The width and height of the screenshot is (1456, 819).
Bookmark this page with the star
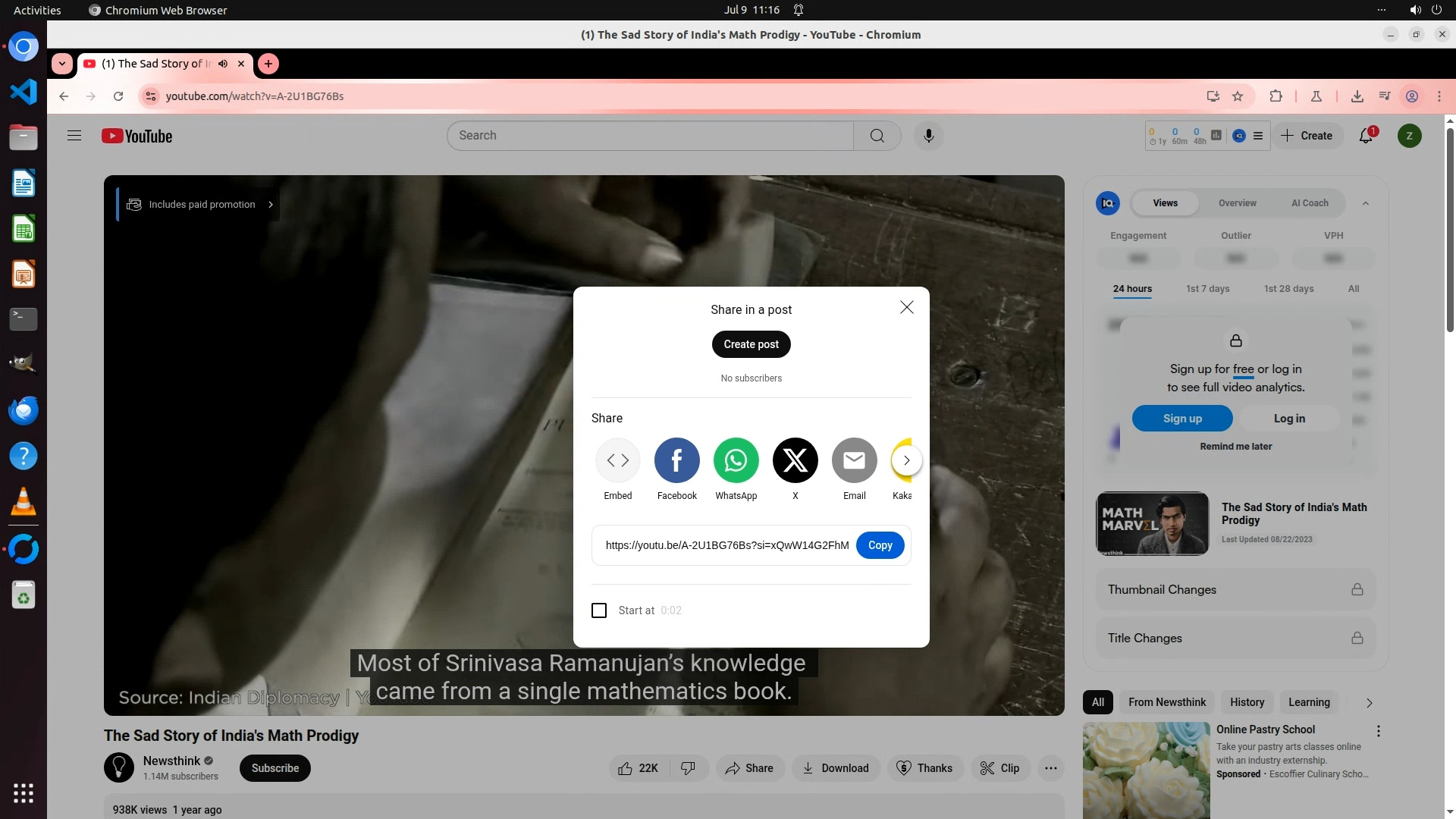pyautogui.click(x=1238, y=96)
